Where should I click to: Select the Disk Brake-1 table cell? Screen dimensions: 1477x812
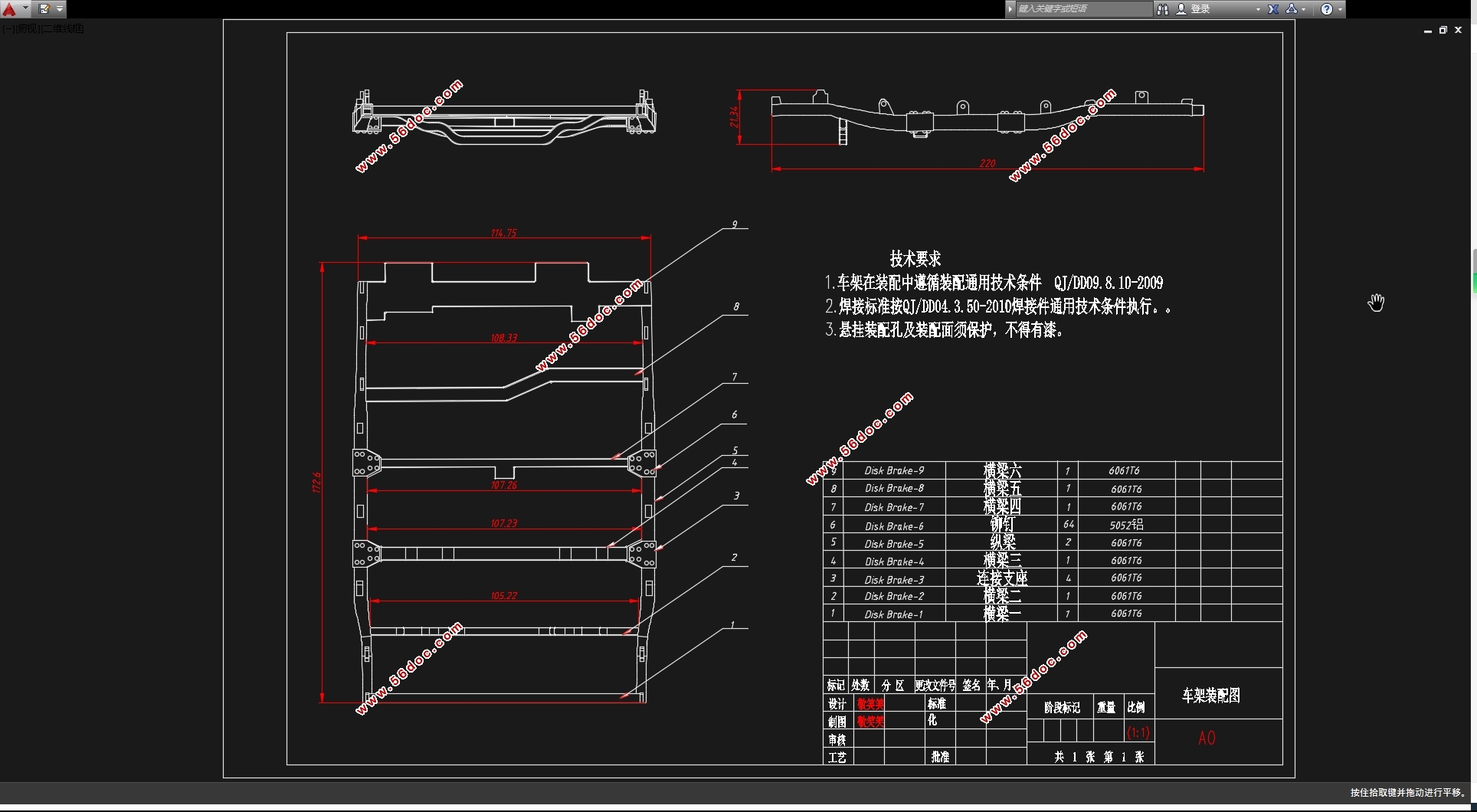(894, 614)
